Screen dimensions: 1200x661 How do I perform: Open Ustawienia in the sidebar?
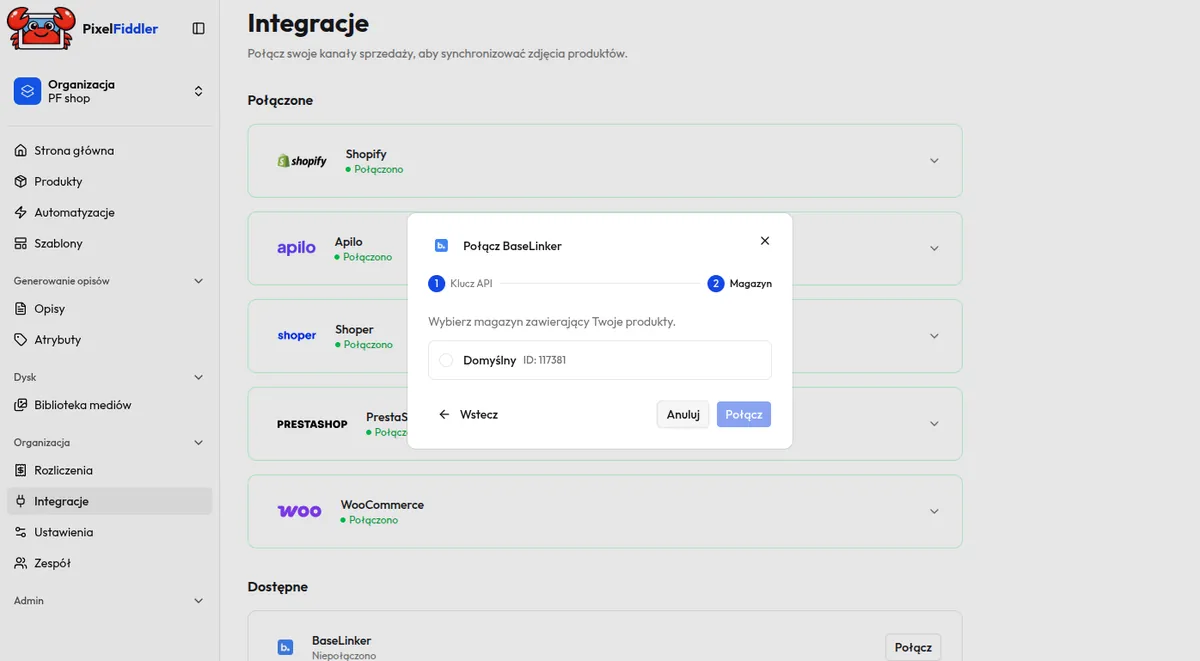tap(110, 532)
